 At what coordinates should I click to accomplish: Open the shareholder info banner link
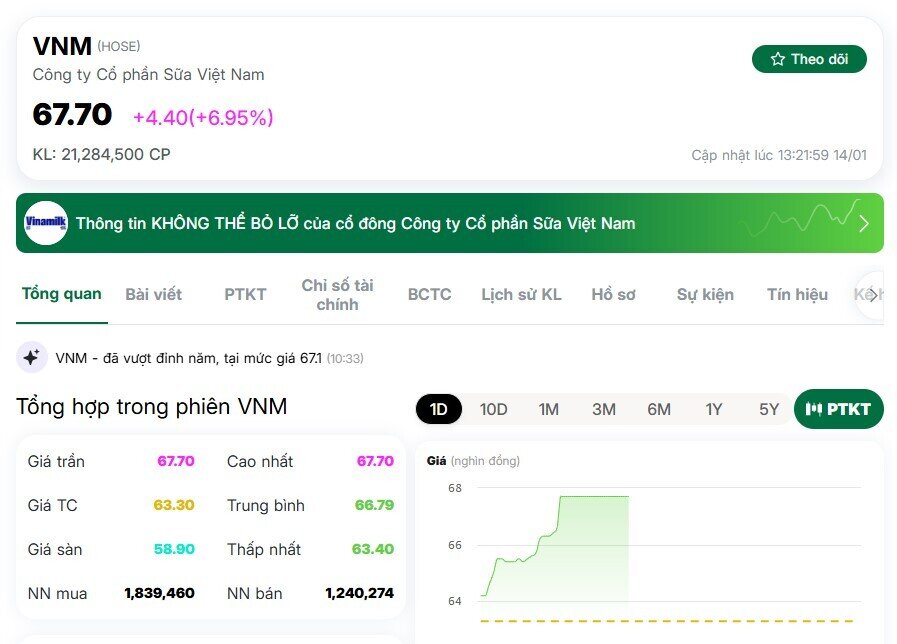[358, 223]
